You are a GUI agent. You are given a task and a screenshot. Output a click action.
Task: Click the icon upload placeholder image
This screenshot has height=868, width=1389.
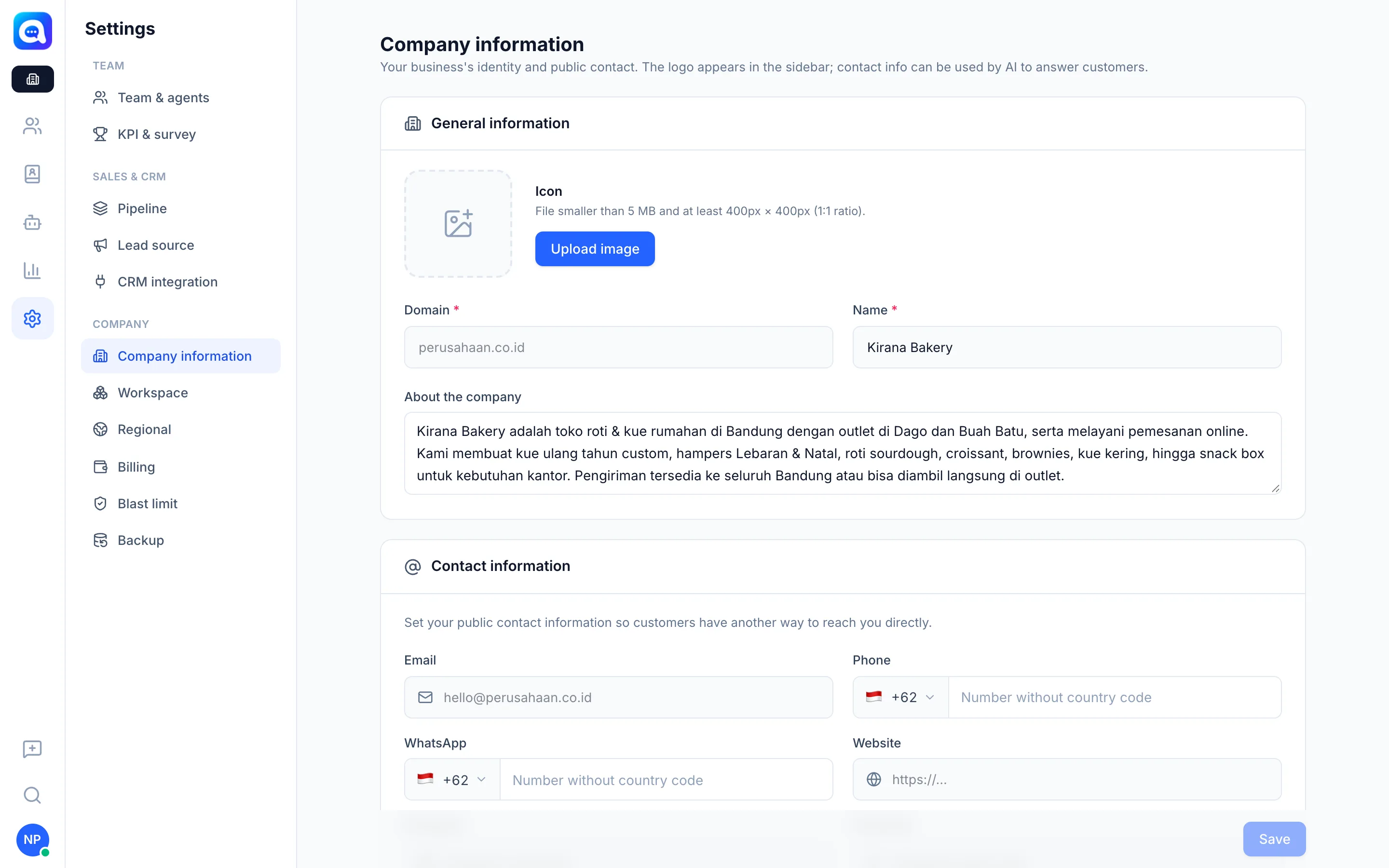(458, 223)
